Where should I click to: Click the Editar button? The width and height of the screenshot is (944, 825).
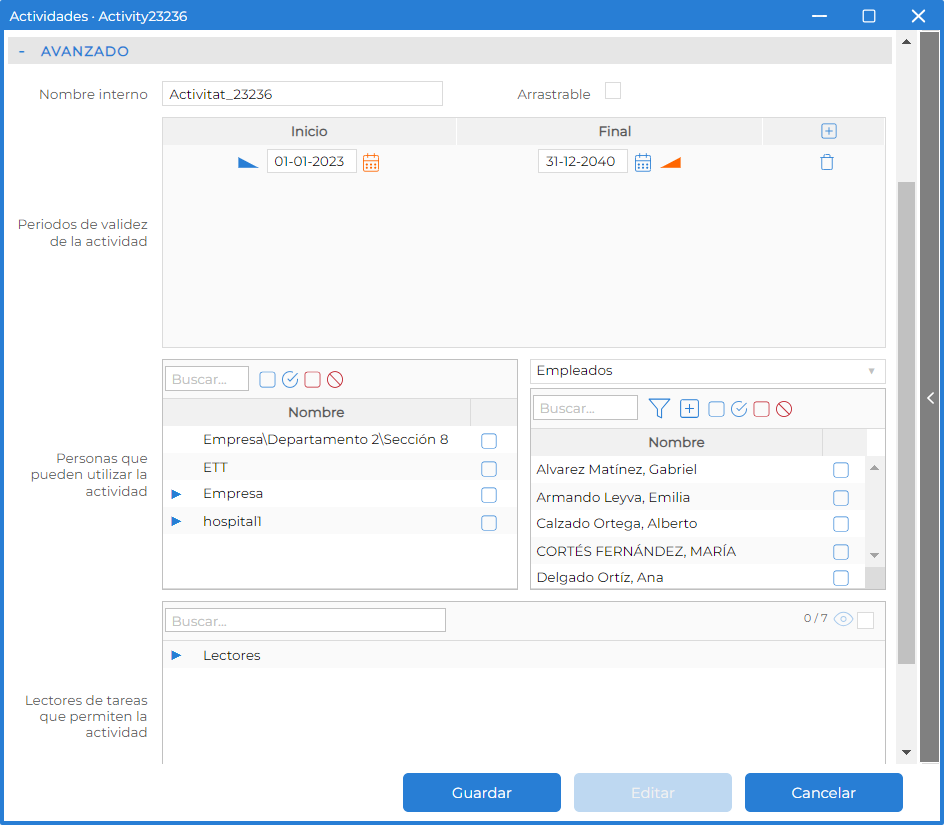pyautogui.click(x=653, y=792)
